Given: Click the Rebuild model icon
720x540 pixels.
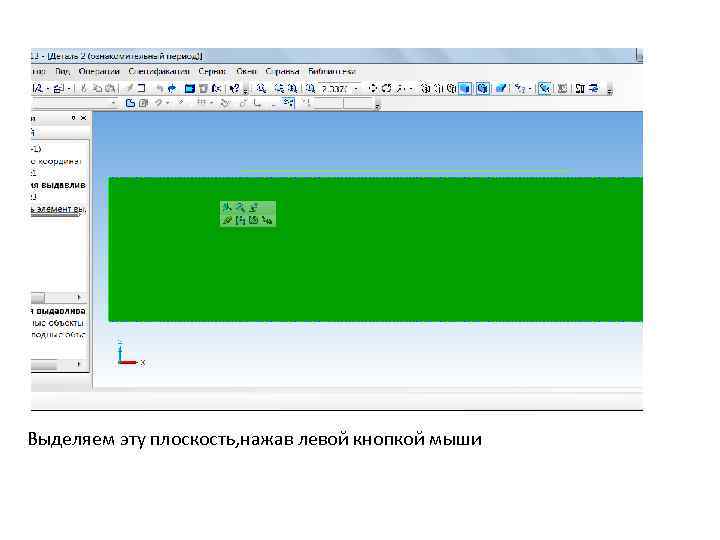Looking at the screenshot, I should tap(562, 88).
